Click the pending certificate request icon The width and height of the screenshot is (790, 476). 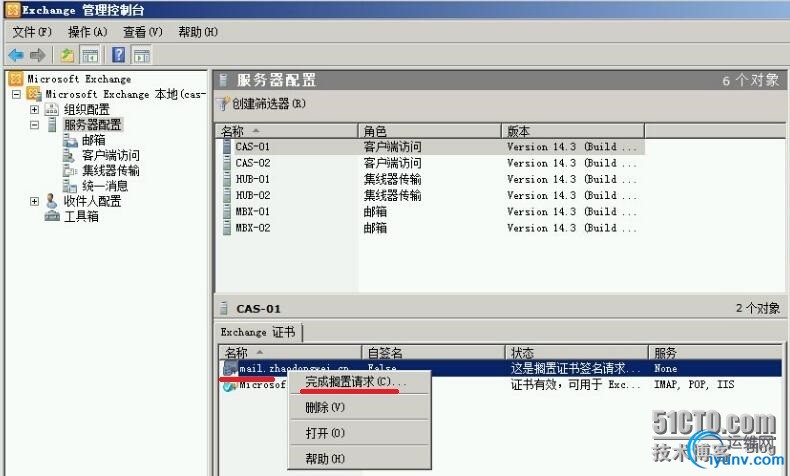230,368
